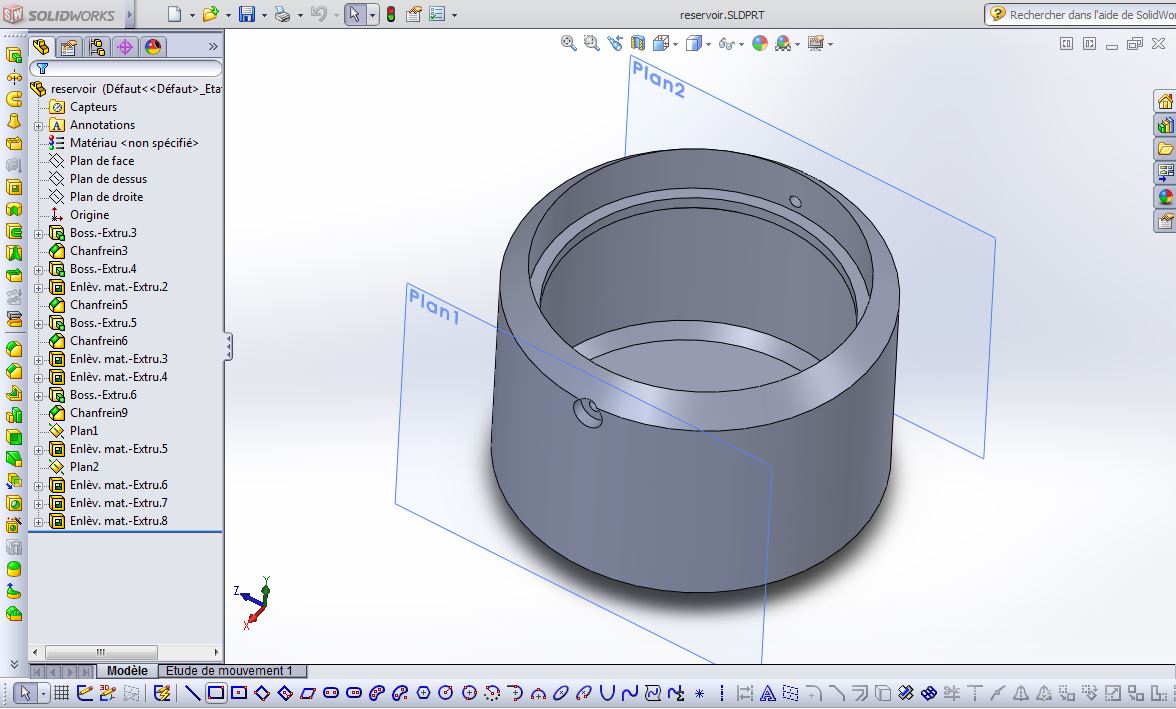Screen dimensions: 1176x709
Task: Open the Display Style dropdown arrow
Action: [x=709, y=44]
